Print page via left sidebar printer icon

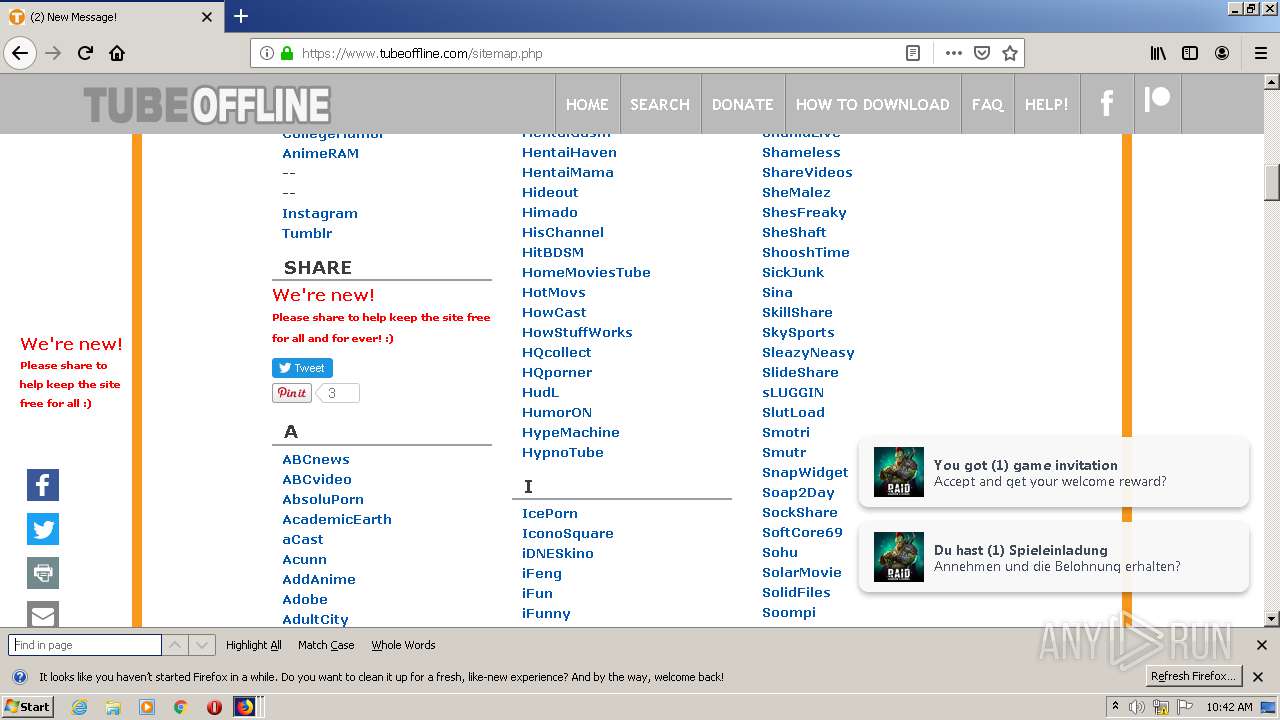[43, 573]
